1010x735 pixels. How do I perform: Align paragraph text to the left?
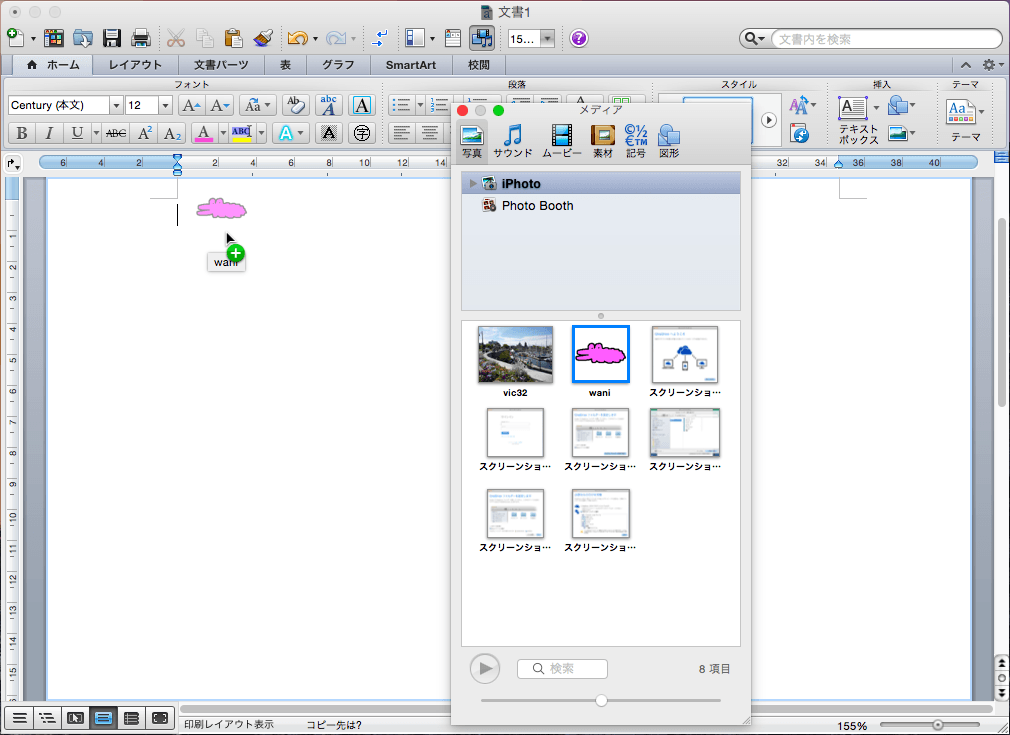(402, 133)
